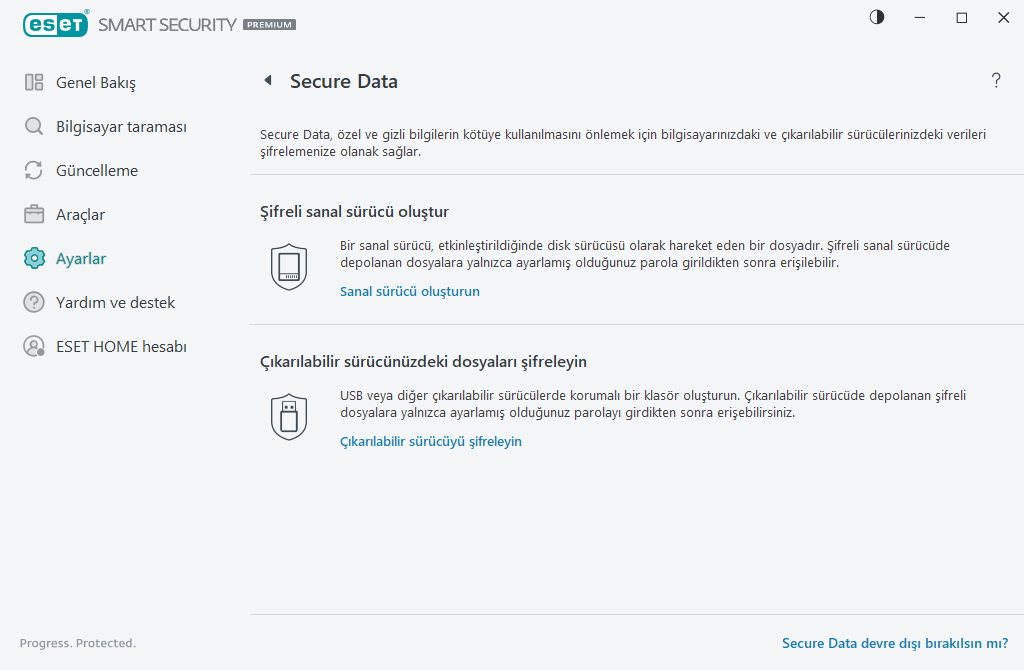This screenshot has height=670, width=1024.
Task: Click the ESET HOME account icon
Action: point(33,346)
